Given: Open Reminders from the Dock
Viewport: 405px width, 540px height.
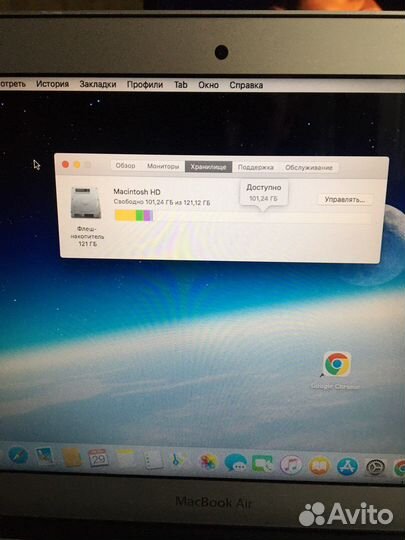Looking at the screenshot, I should [153, 460].
